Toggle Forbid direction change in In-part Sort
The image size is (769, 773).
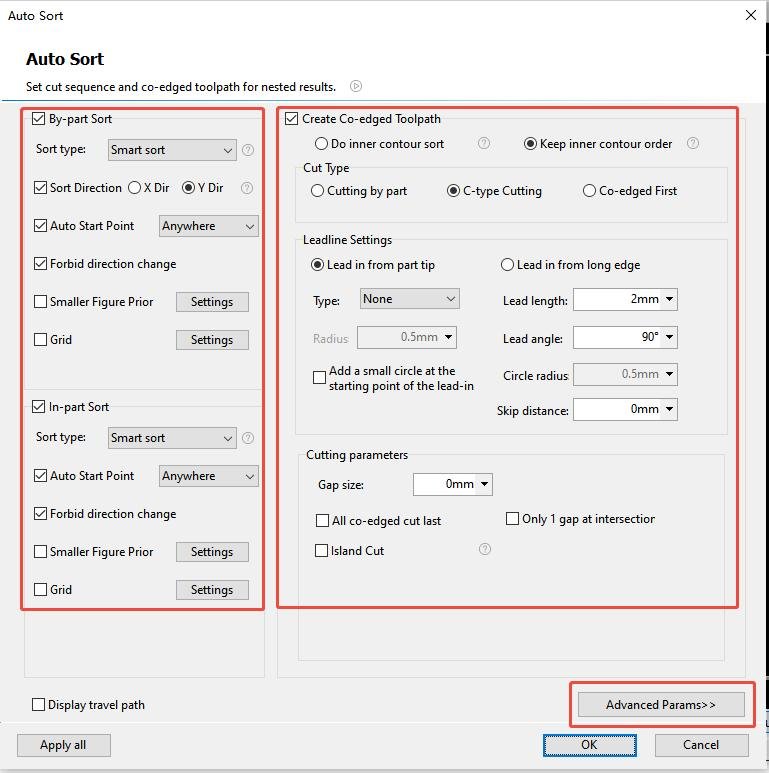[40, 514]
